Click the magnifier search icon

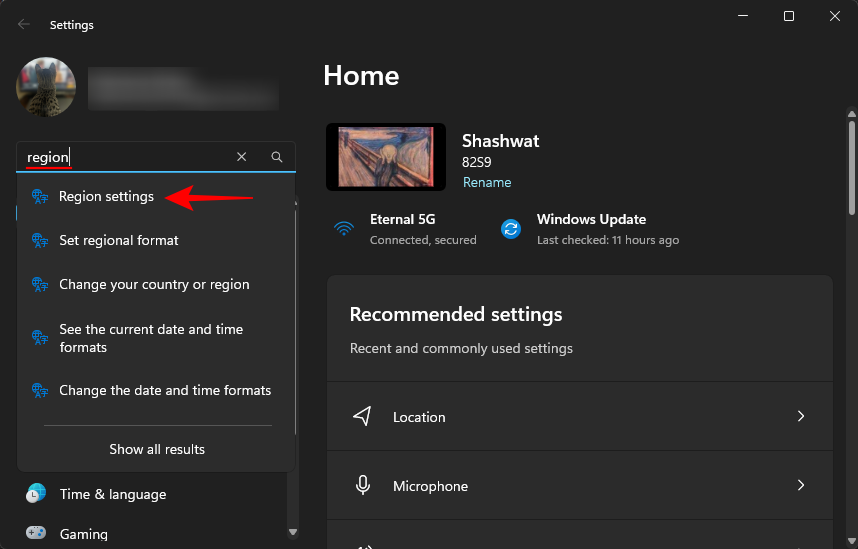(x=277, y=157)
